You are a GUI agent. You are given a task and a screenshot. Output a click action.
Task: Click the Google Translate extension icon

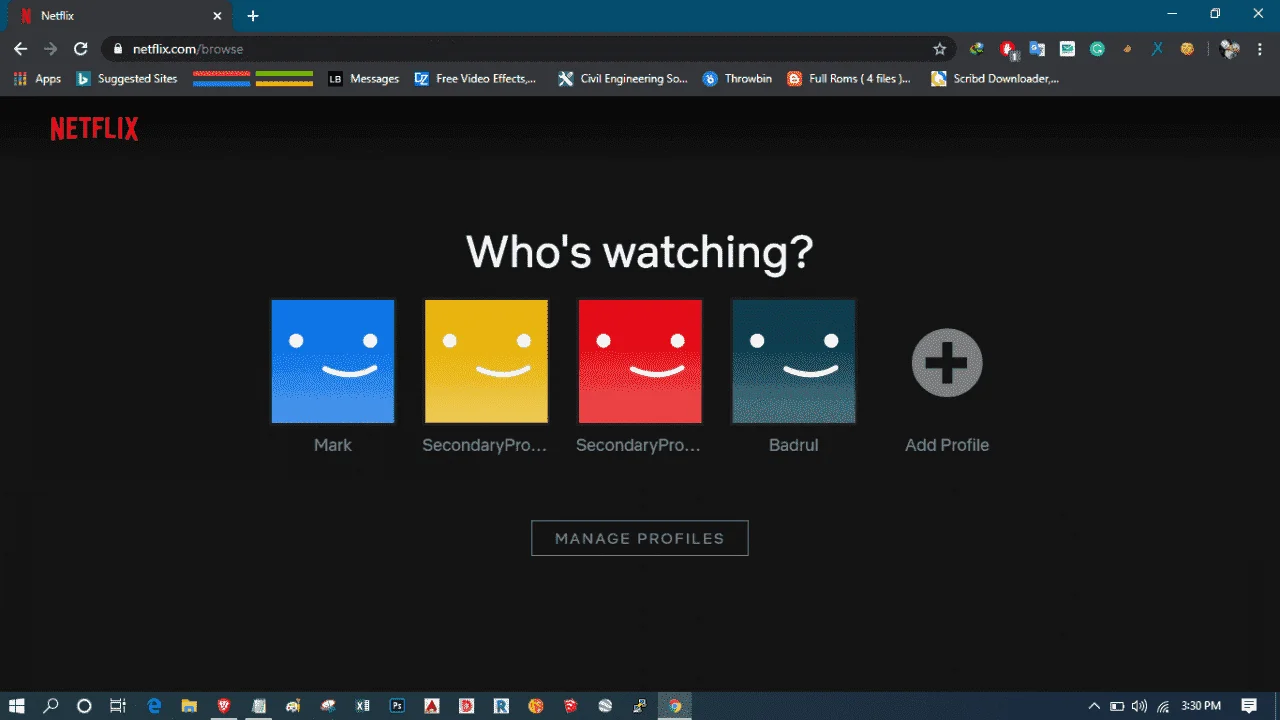coord(1037,49)
